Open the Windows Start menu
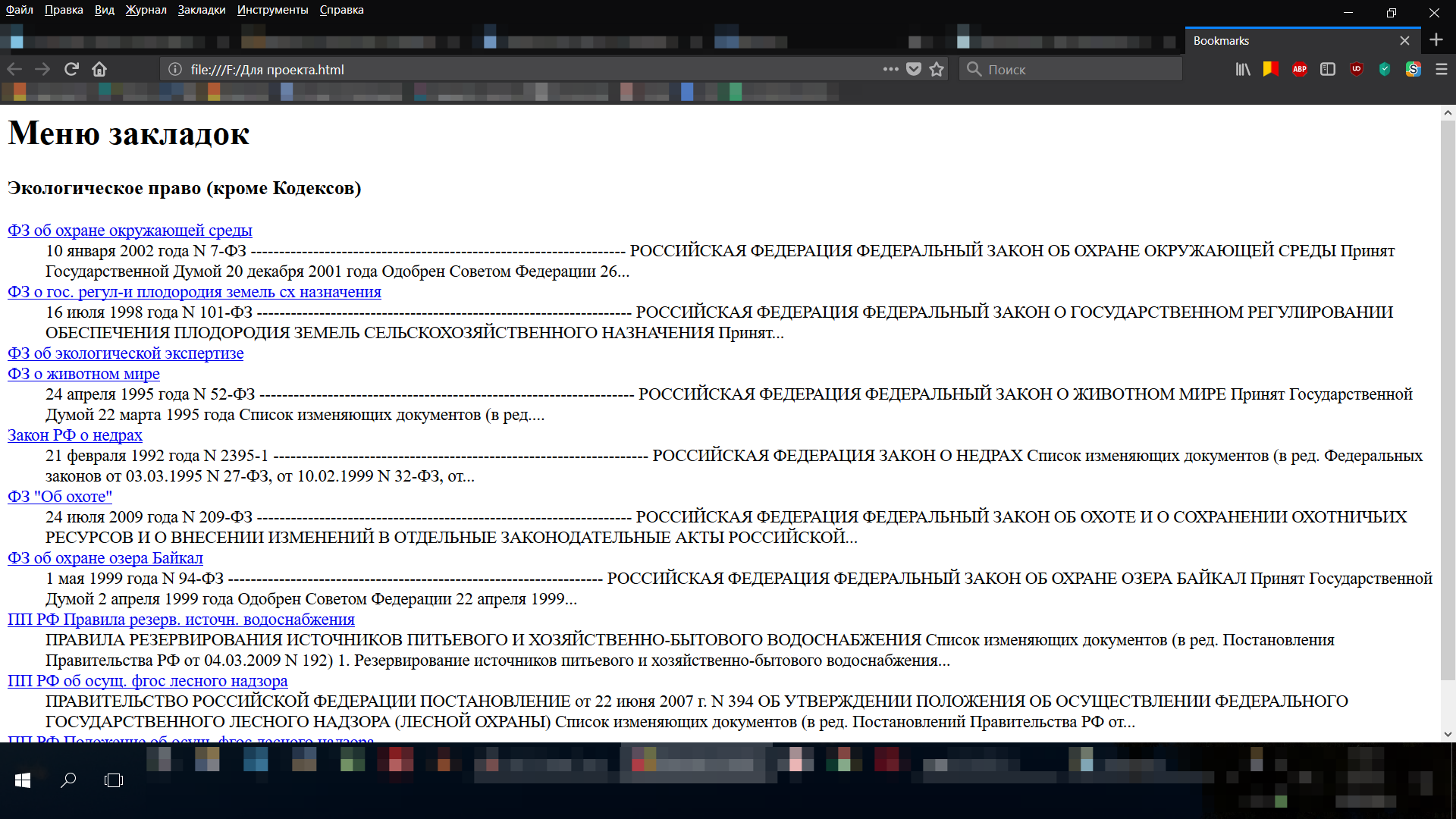The image size is (1456, 819). [23, 780]
